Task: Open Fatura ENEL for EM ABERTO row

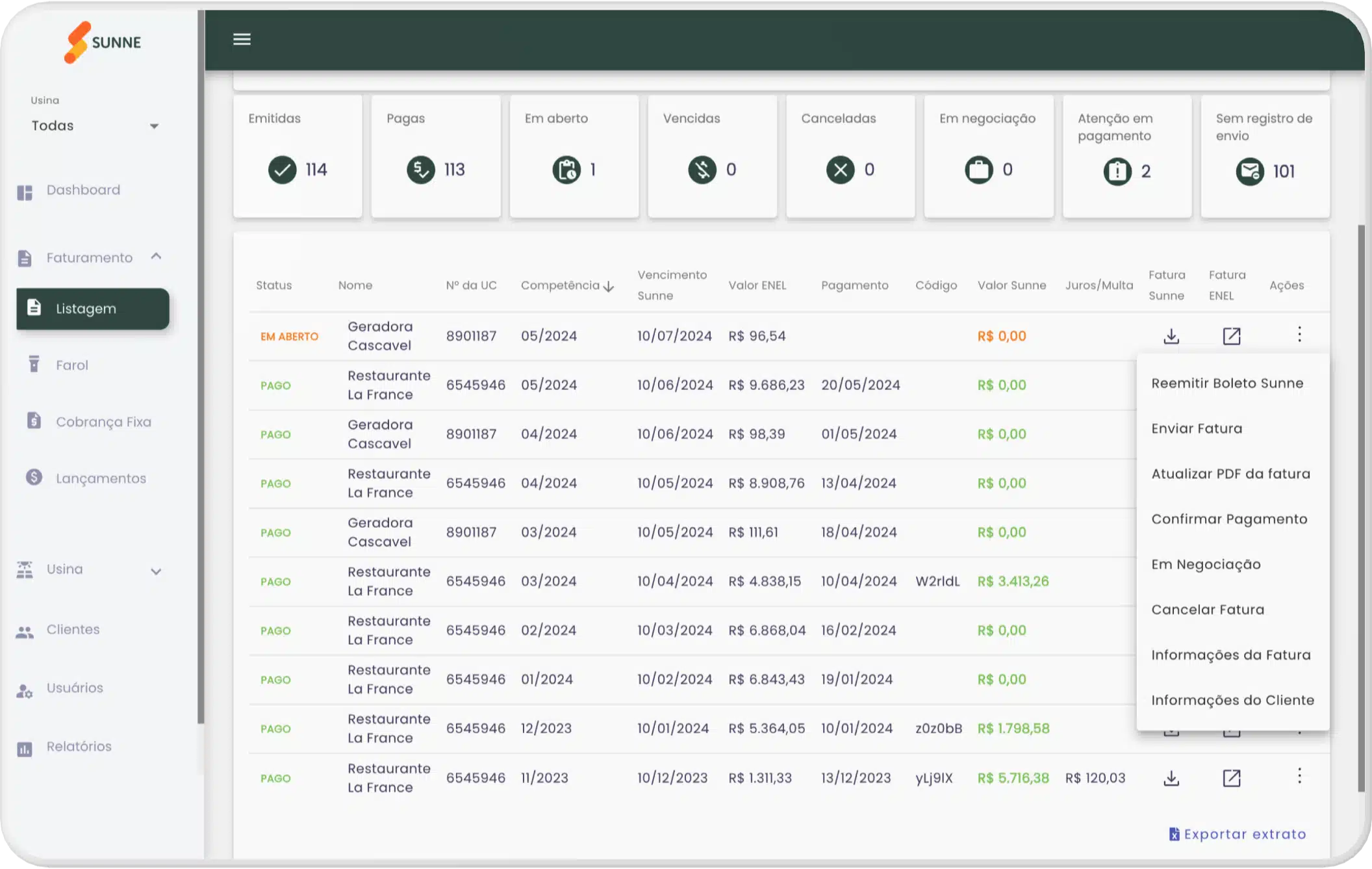Action: point(1232,336)
